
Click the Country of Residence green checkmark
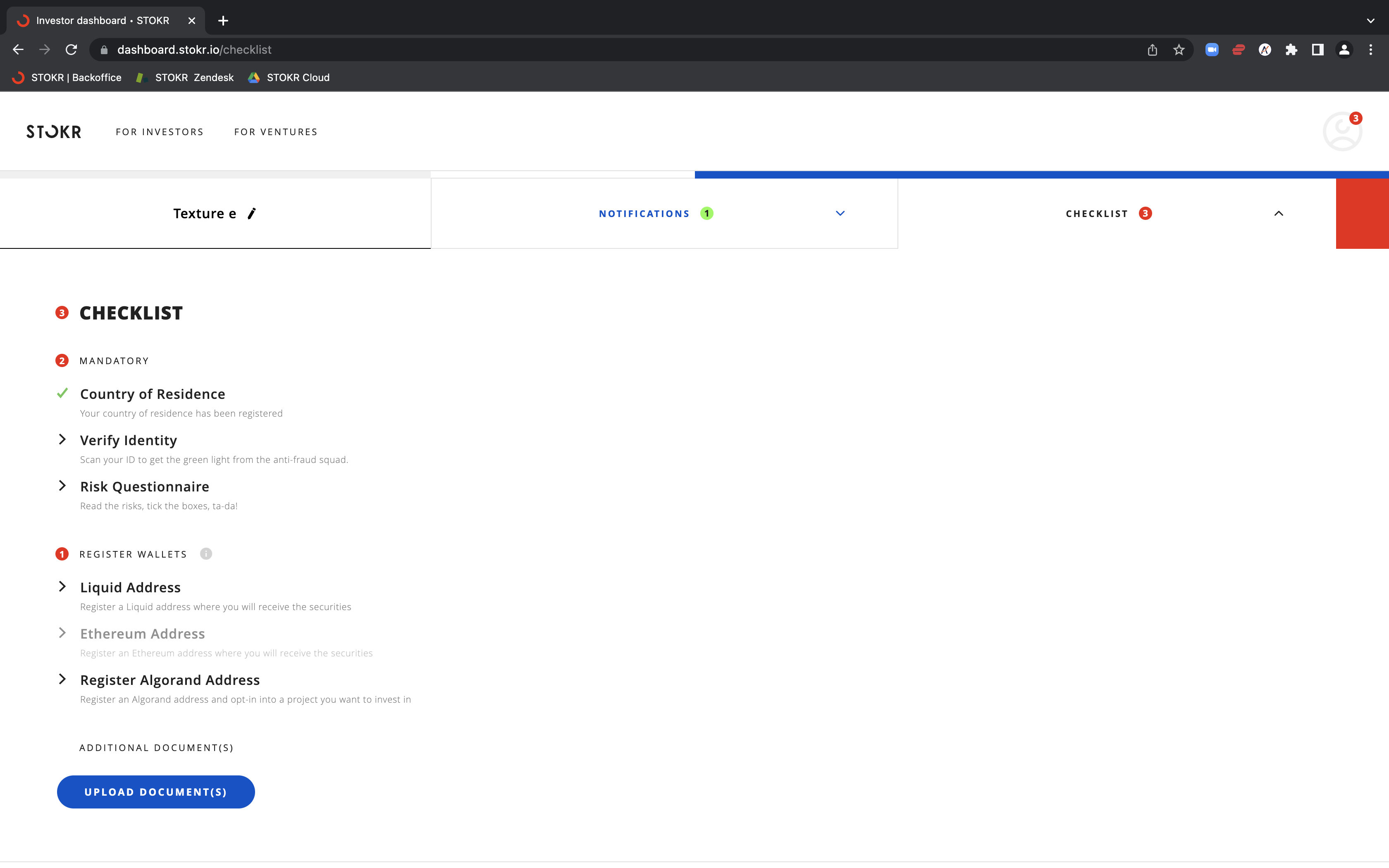coord(62,393)
